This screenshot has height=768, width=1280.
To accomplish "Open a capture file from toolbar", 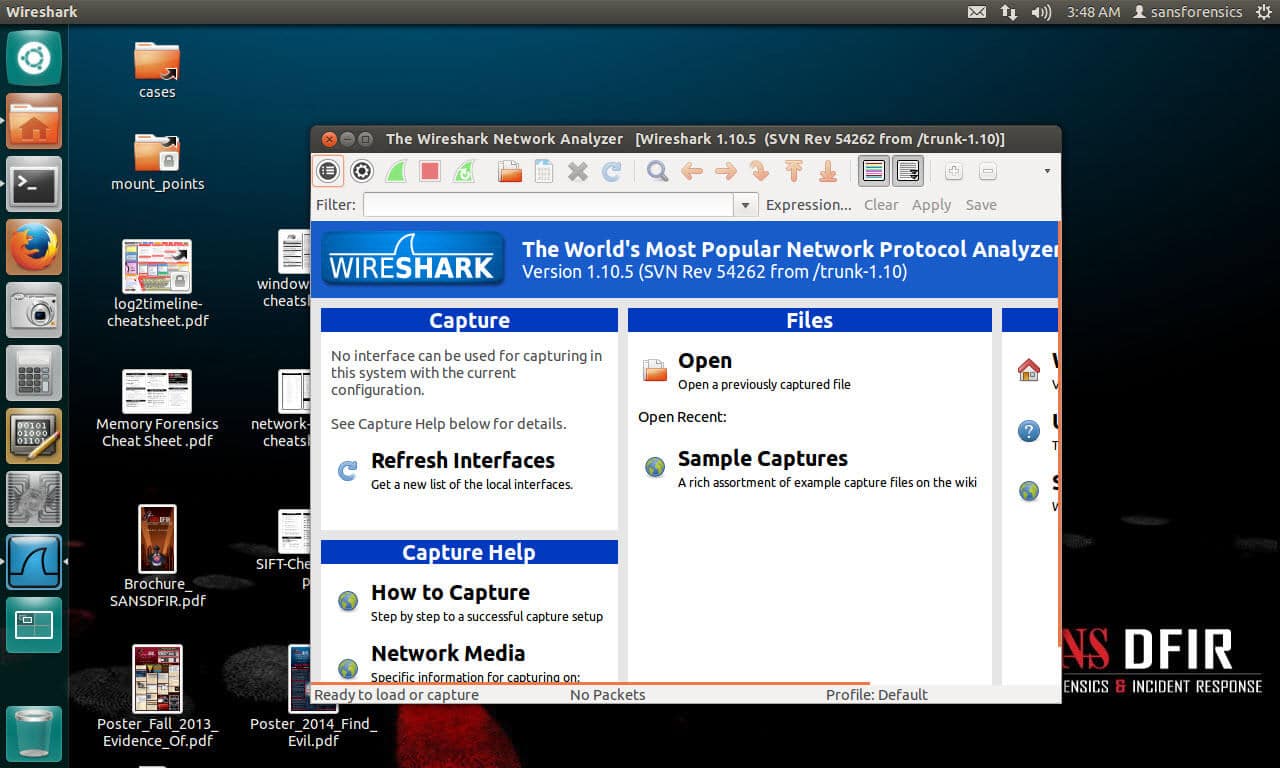I will (x=510, y=171).
